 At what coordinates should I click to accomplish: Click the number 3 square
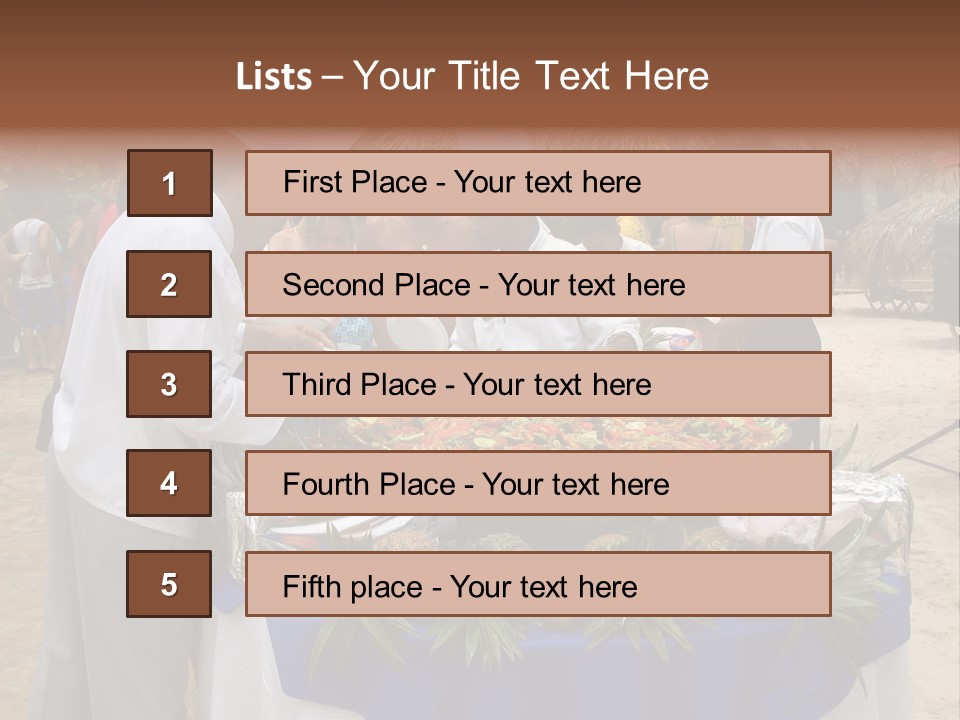click(169, 384)
